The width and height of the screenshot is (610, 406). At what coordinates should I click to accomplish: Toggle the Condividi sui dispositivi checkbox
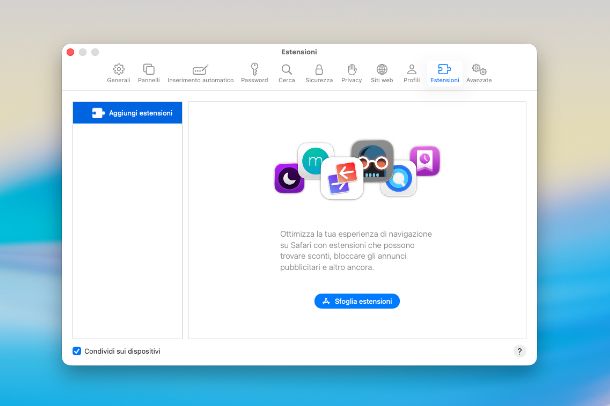[x=77, y=351]
